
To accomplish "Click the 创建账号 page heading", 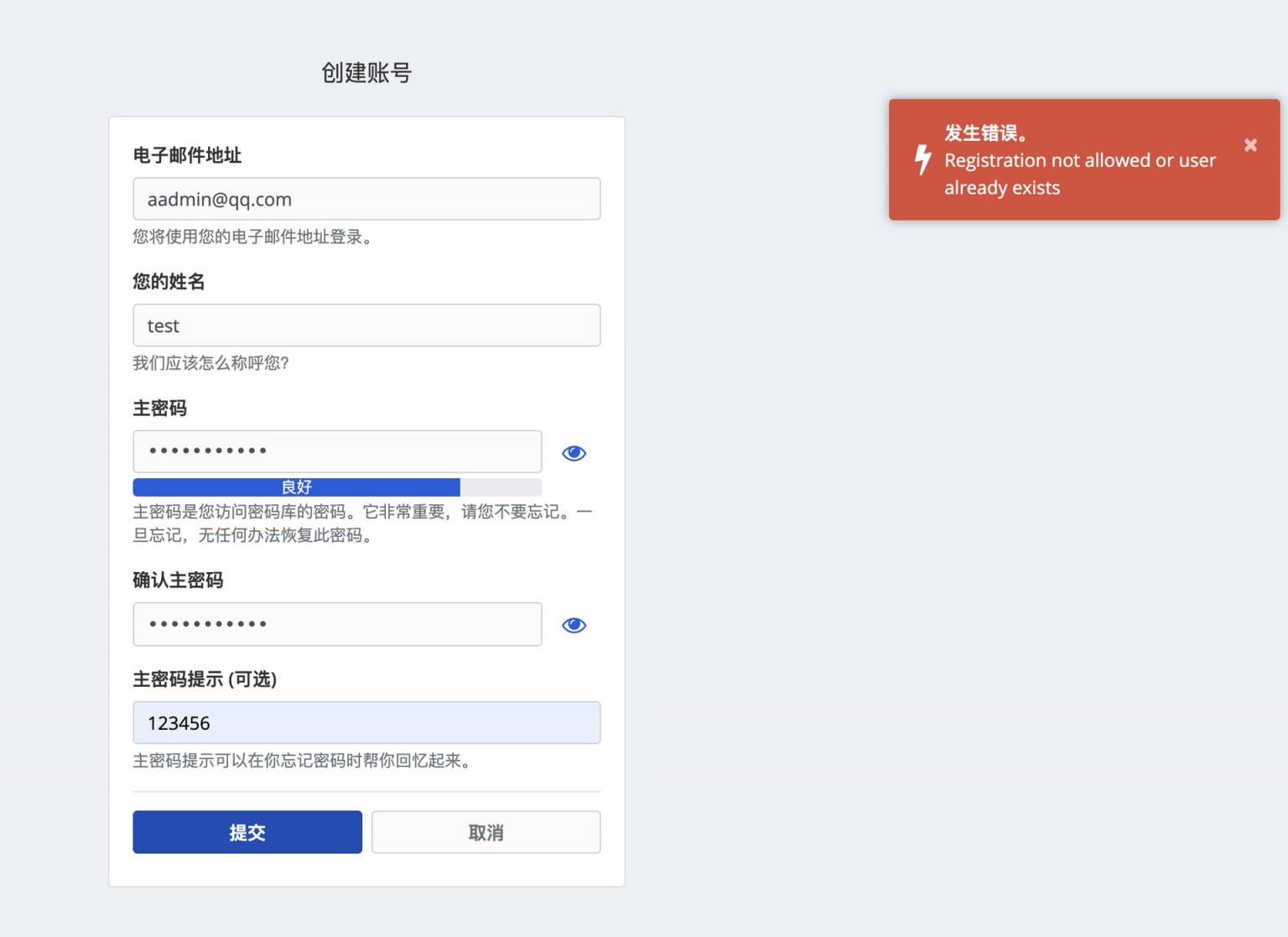I will pos(366,73).
